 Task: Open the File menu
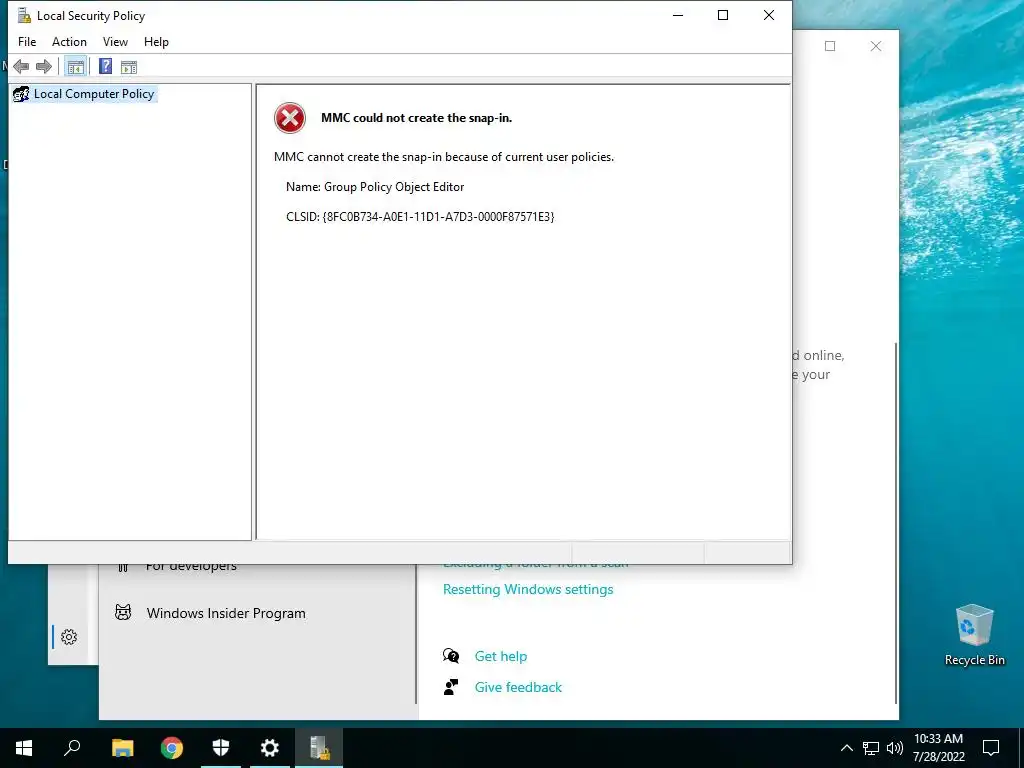pos(27,42)
